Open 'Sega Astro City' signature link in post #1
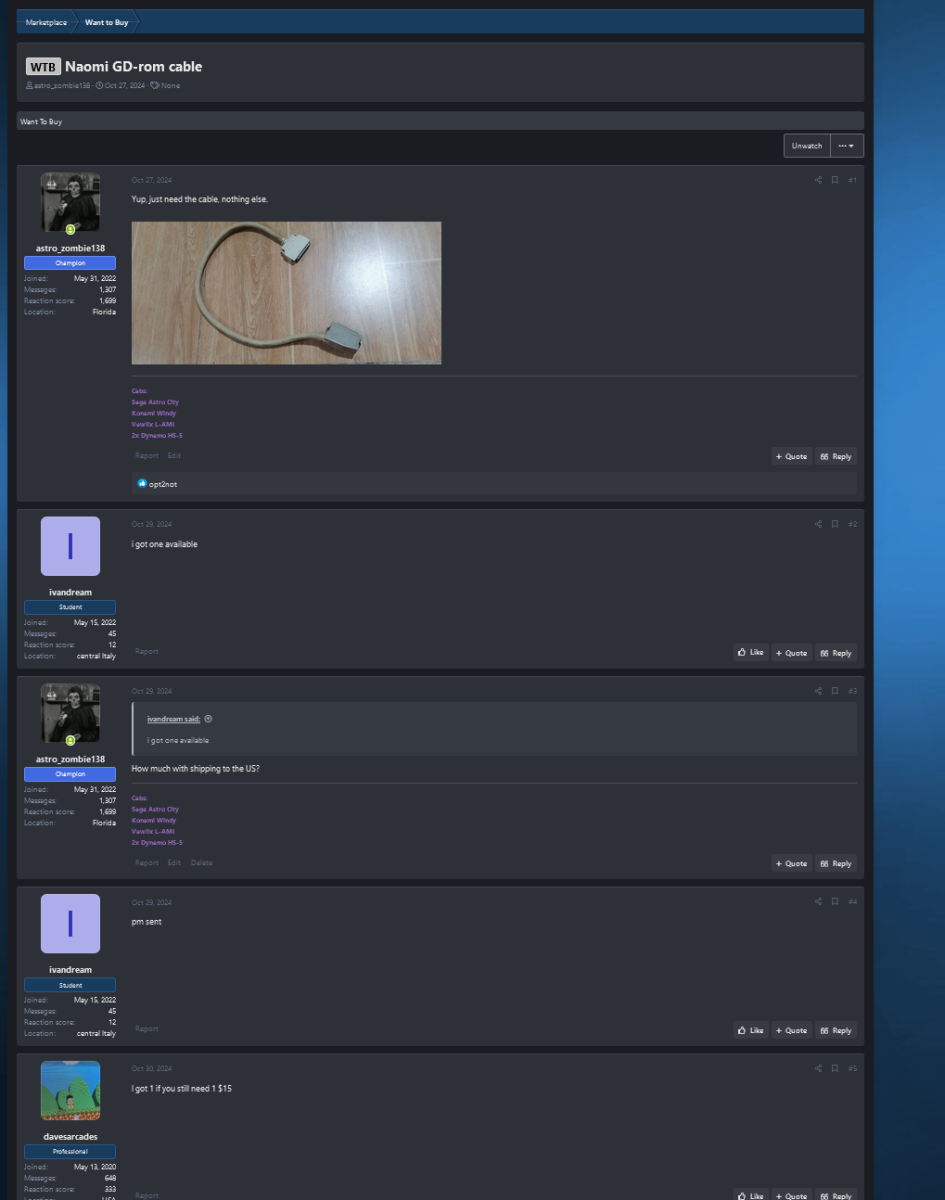Viewport: 945px width, 1200px height. click(x=155, y=402)
